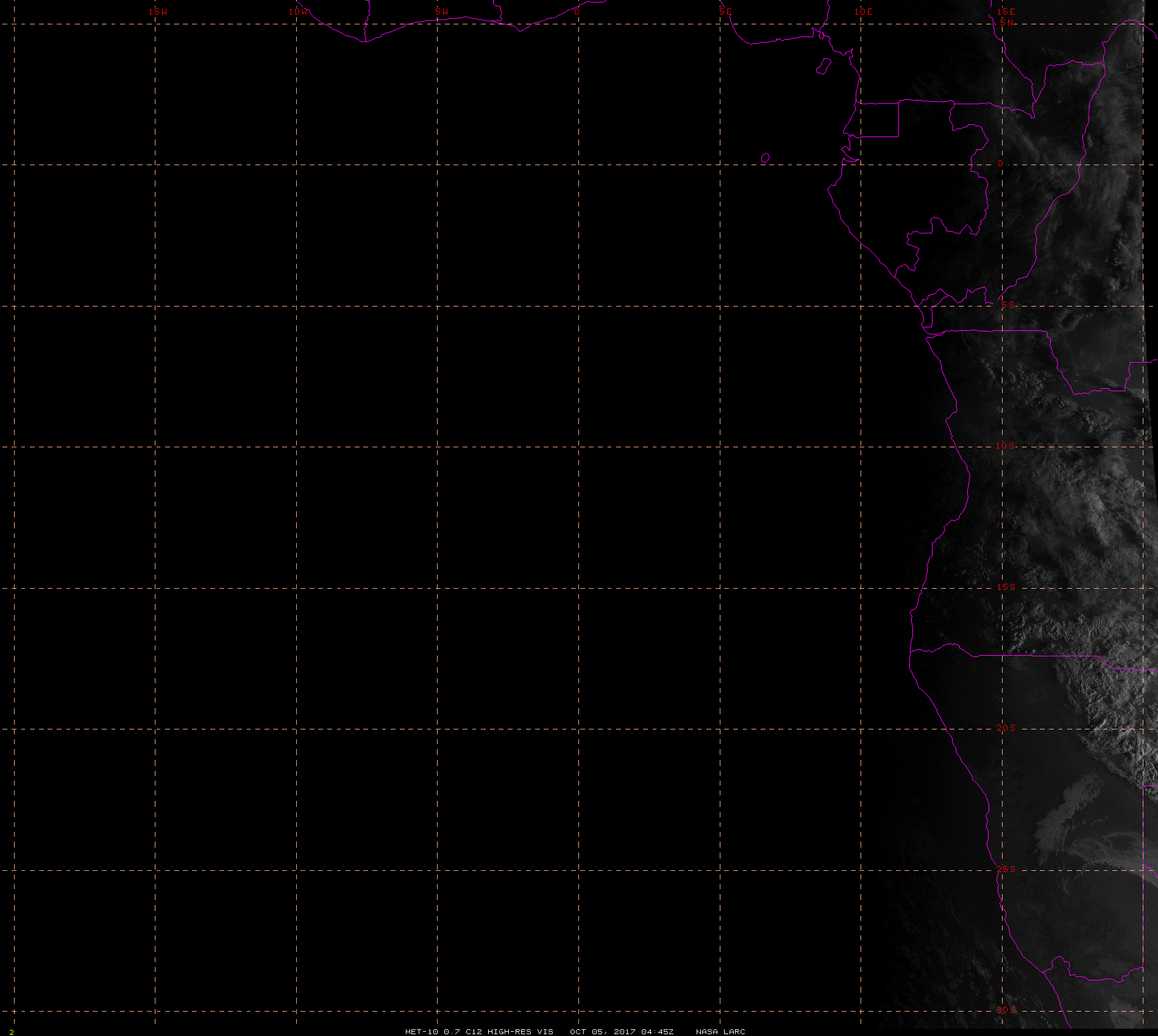Click the 30S latitude label

tap(1006, 1010)
